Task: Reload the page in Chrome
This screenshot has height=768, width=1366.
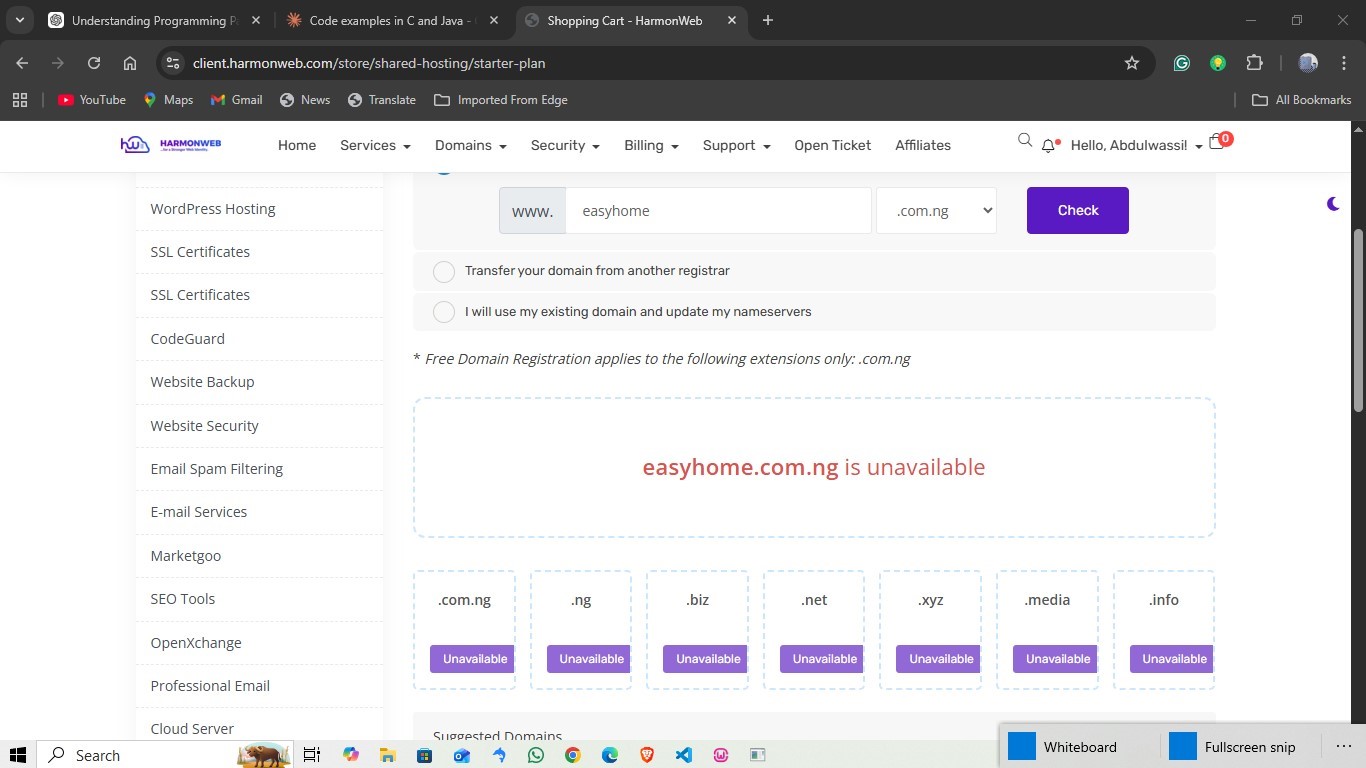Action: 94,63
